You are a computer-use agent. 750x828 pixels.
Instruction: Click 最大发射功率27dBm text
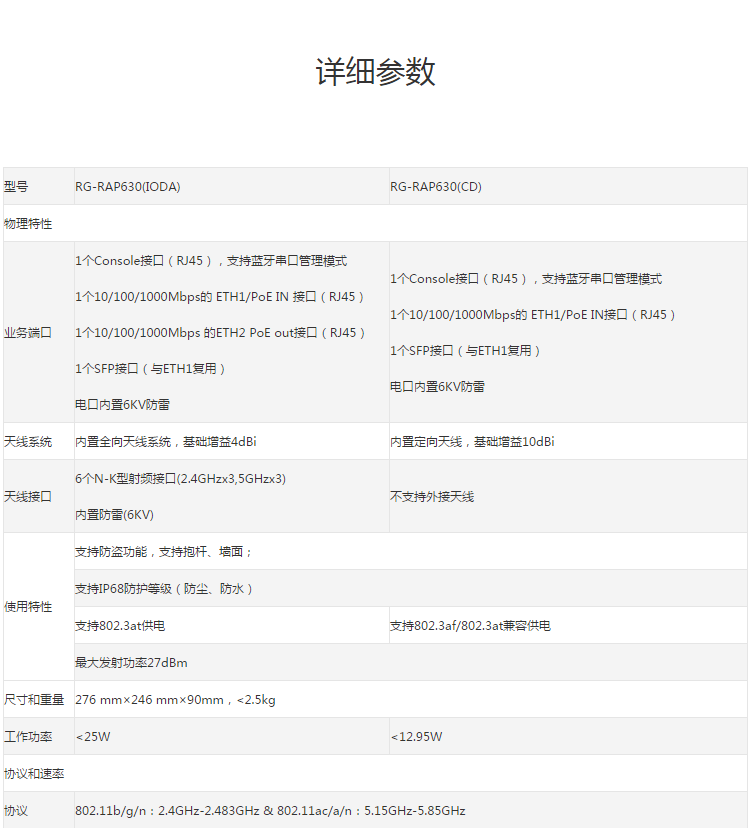coord(131,663)
